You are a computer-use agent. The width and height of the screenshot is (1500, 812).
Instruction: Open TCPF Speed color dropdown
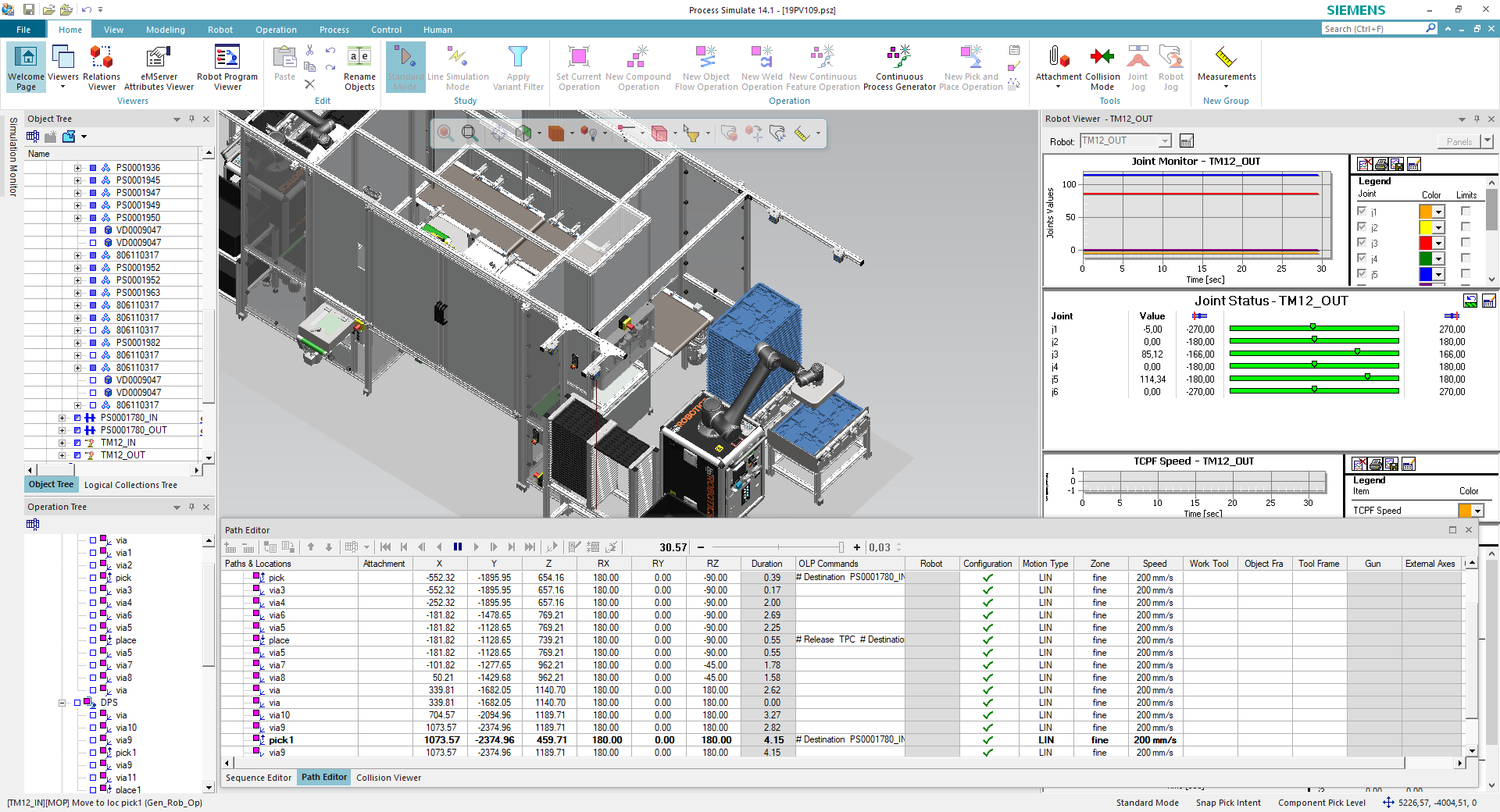coord(1477,511)
